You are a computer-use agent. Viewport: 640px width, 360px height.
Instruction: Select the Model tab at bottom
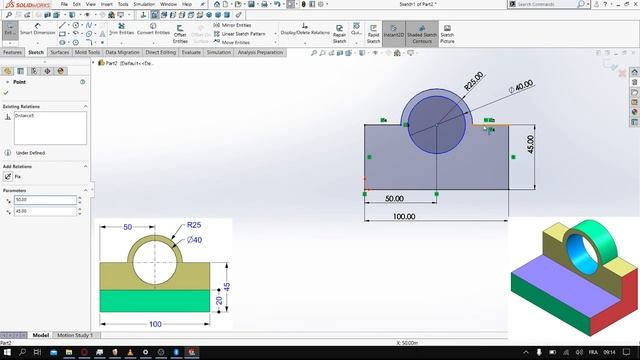40,335
